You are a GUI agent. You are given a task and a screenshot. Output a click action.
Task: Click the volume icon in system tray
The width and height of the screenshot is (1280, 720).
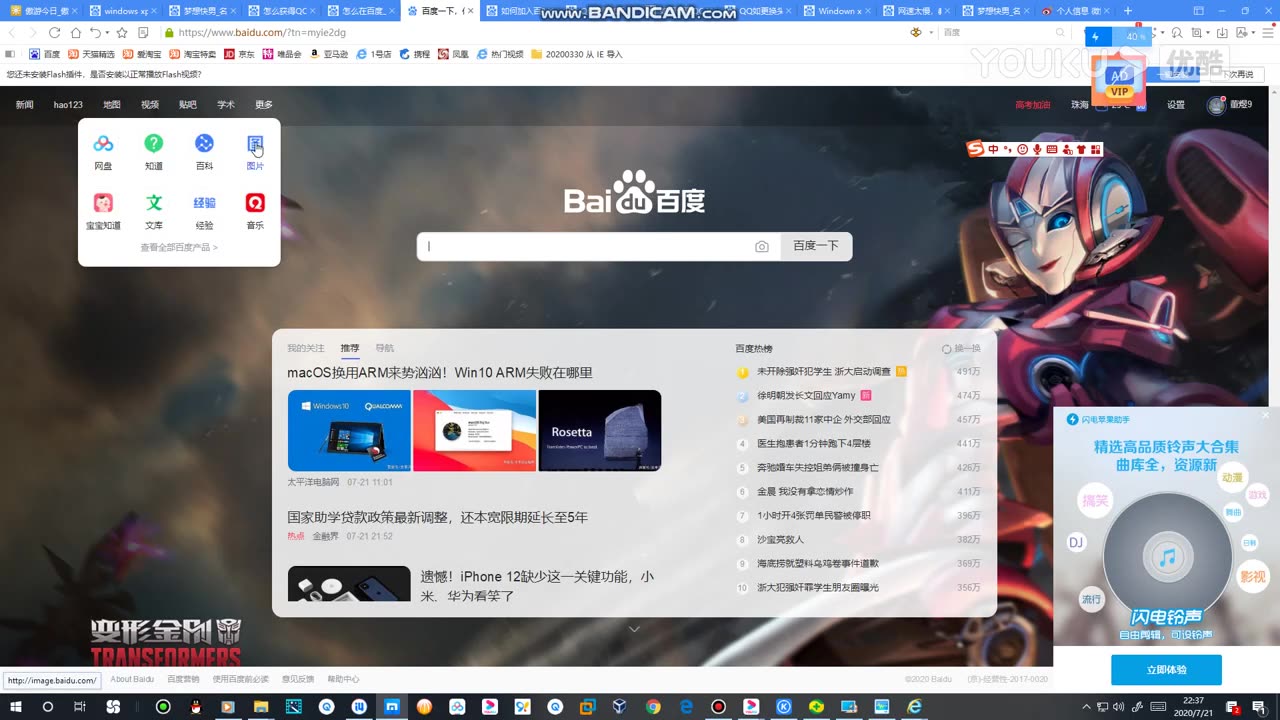click(1117, 707)
